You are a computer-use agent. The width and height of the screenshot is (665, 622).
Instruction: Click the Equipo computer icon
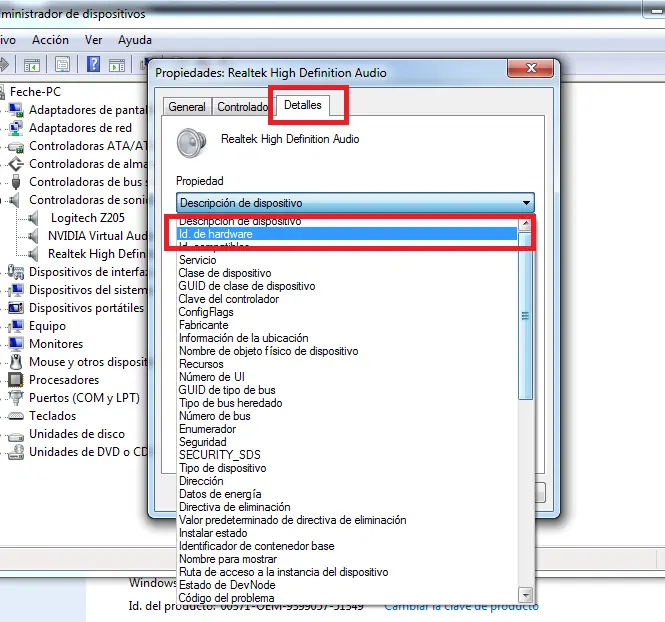pyautogui.click(x=16, y=326)
